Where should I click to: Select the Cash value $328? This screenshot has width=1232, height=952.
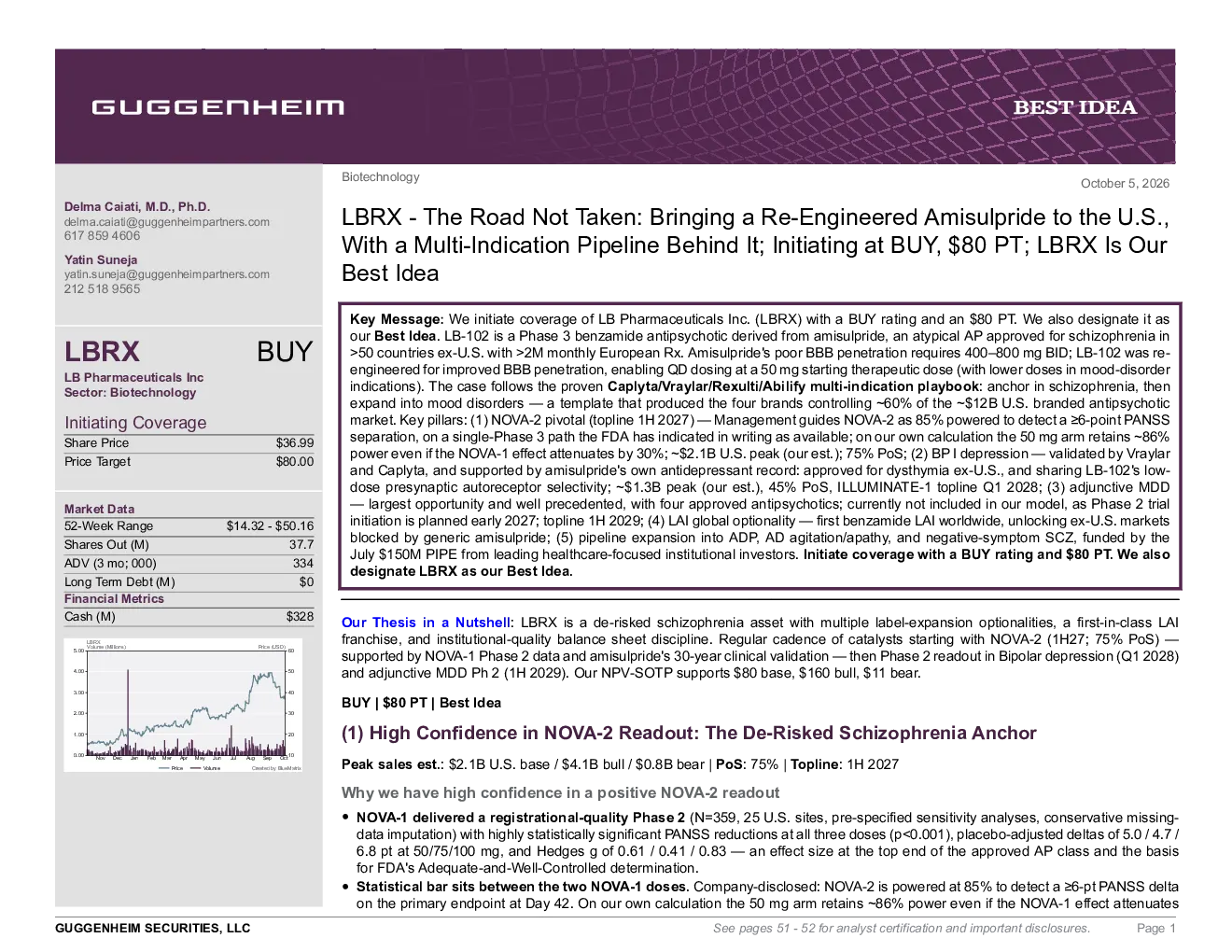(300, 617)
